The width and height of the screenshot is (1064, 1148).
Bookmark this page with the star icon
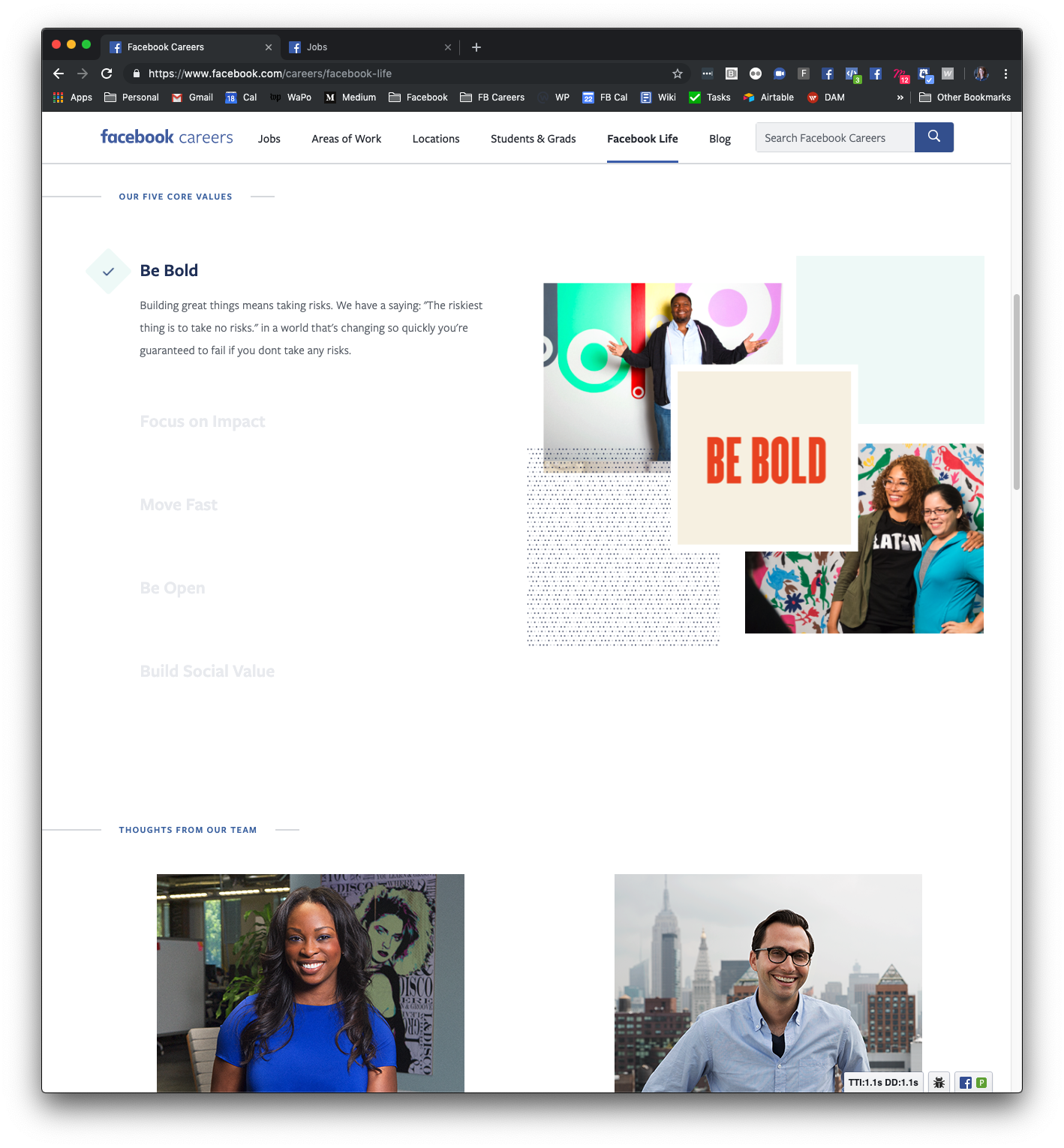pyautogui.click(x=678, y=74)
